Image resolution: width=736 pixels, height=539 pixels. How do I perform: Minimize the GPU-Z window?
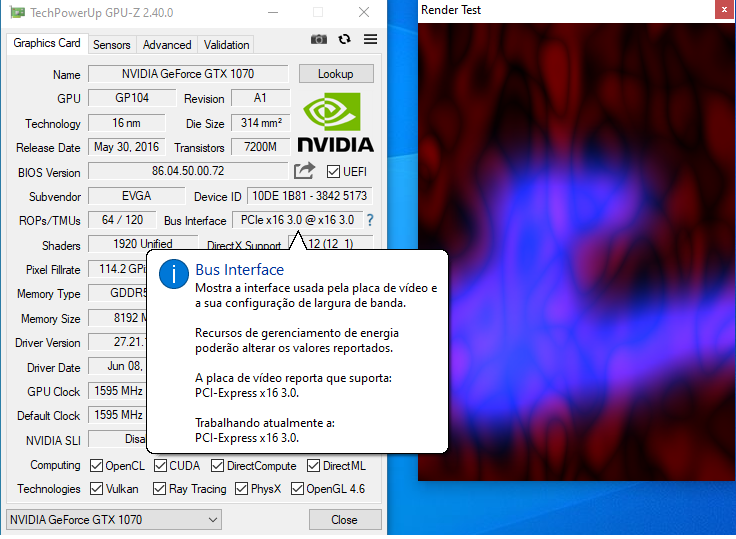(x=273, y=13)
